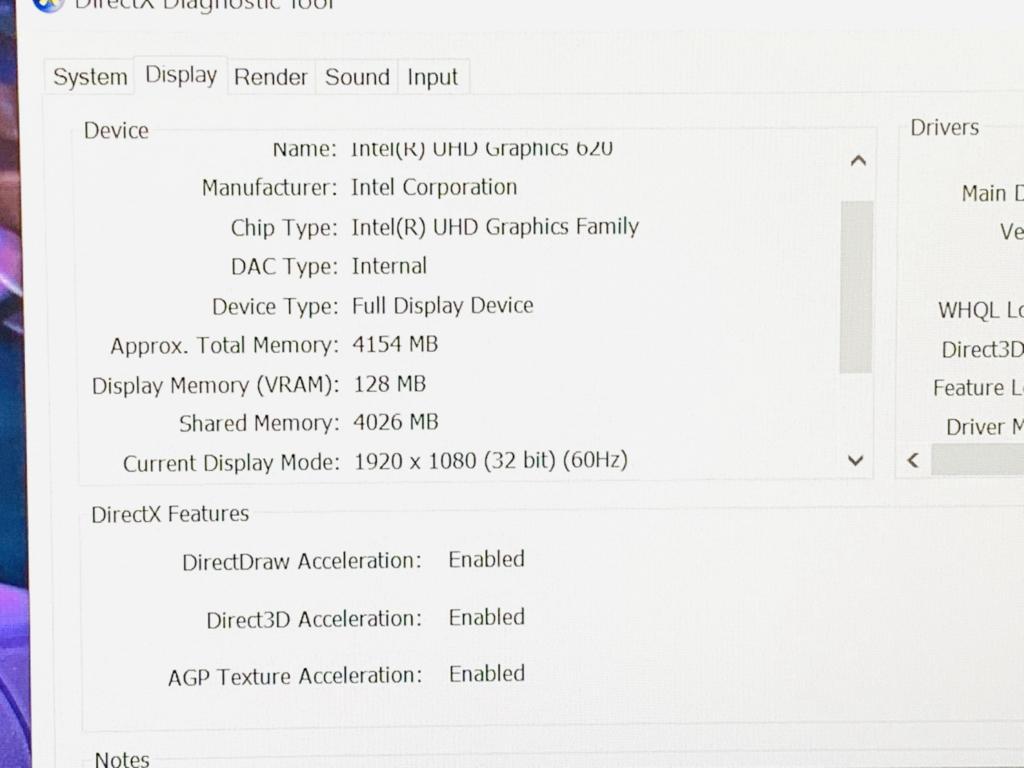
Task: Click the DirectDraw Acceleration Enabled value
Action: point(487,560)
